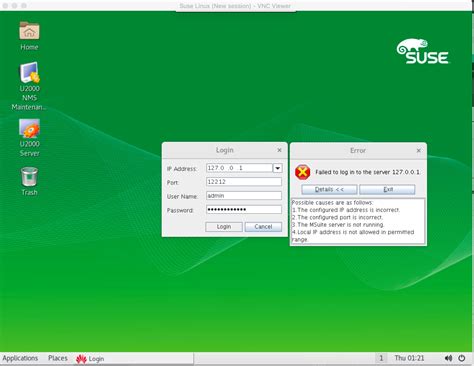The height and width of the screenshot is (366, 474).
Task: Collapse details with Details << button
Action: [329, 189]
